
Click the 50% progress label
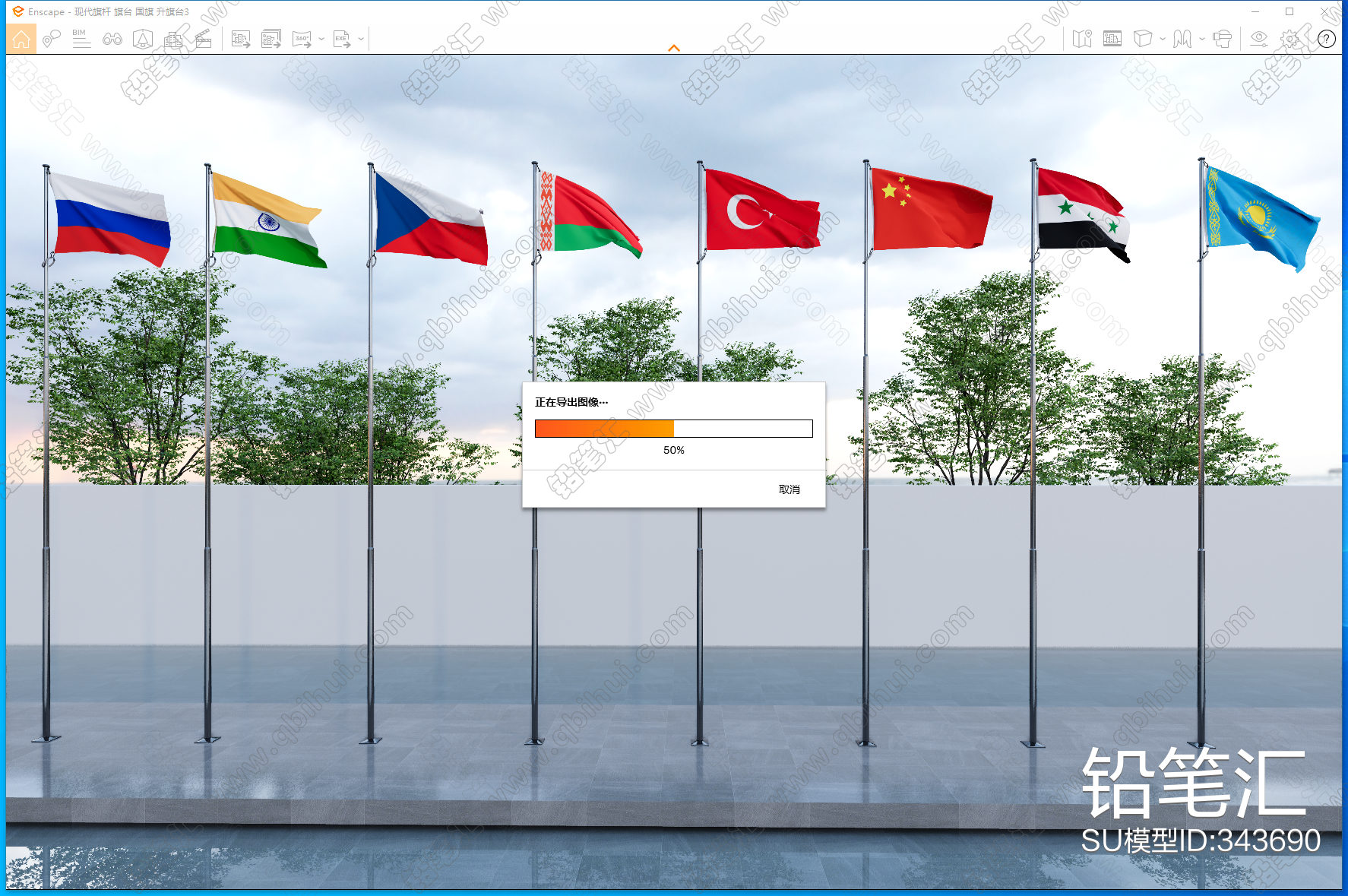click(674, 450)
